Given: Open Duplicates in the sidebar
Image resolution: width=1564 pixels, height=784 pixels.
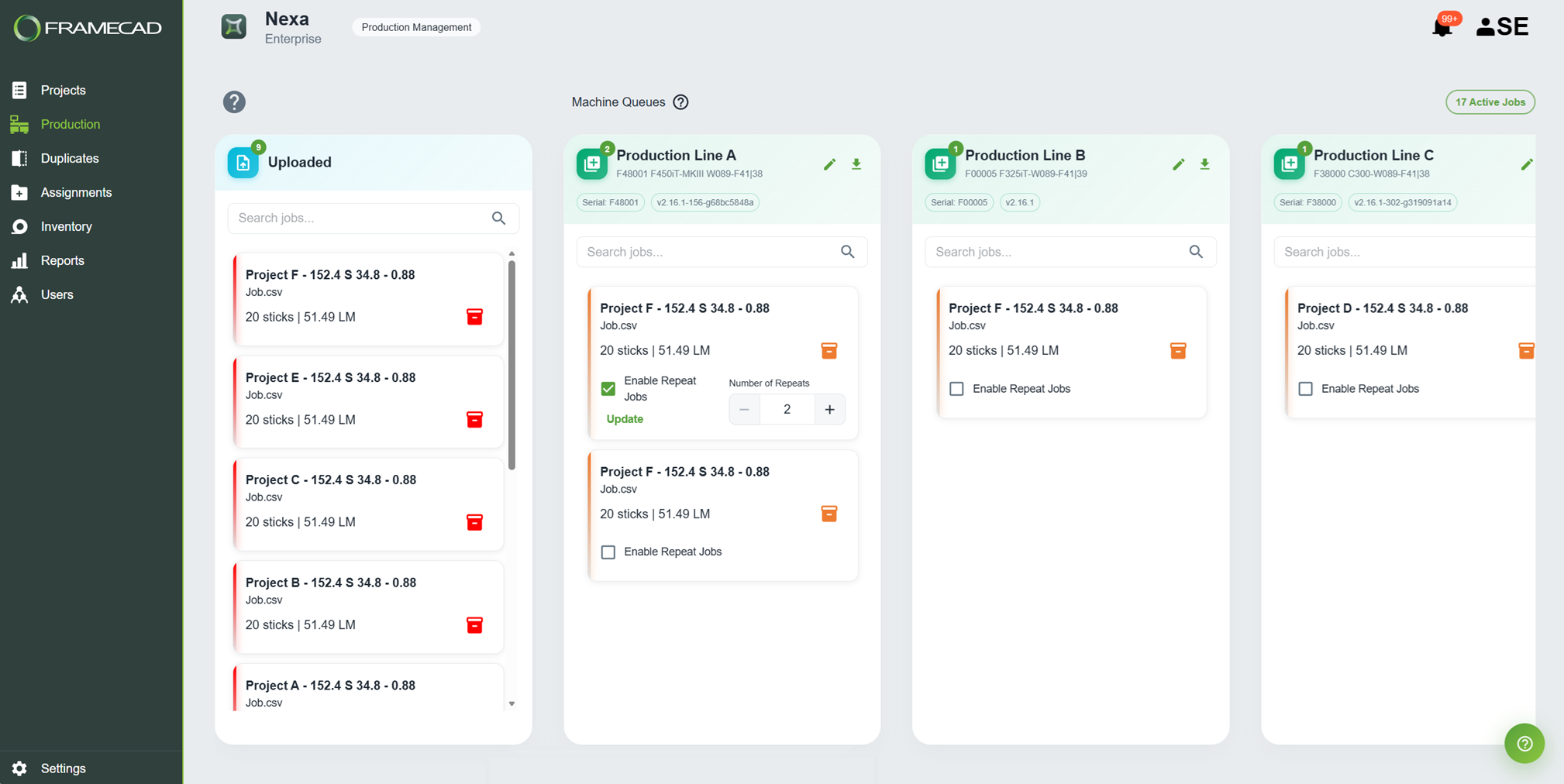Looking at the screenshot, I should [70, 158].
